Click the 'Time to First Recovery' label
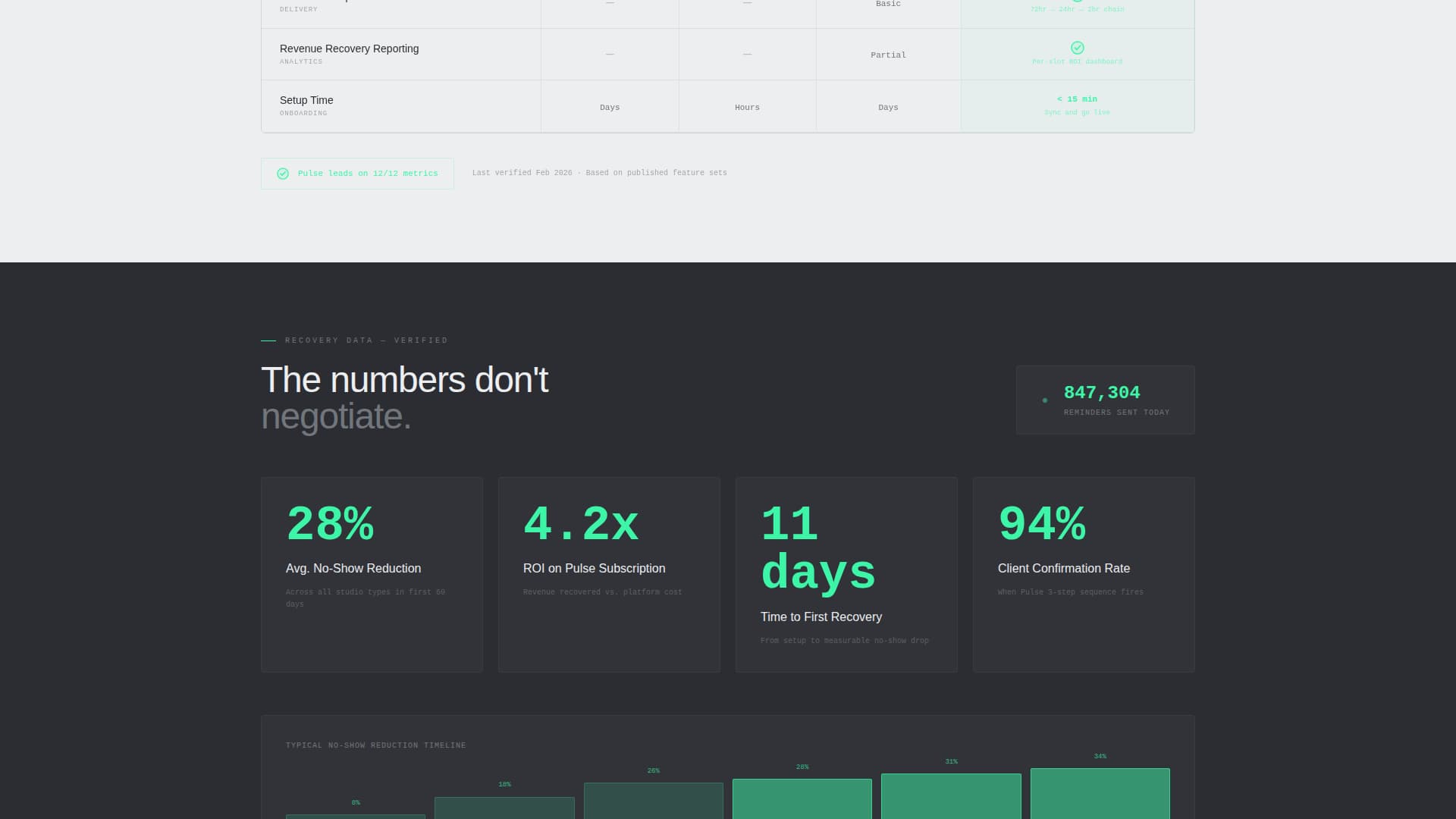The width and height of the screenshot is (1456, 819). tap(821, 617)
